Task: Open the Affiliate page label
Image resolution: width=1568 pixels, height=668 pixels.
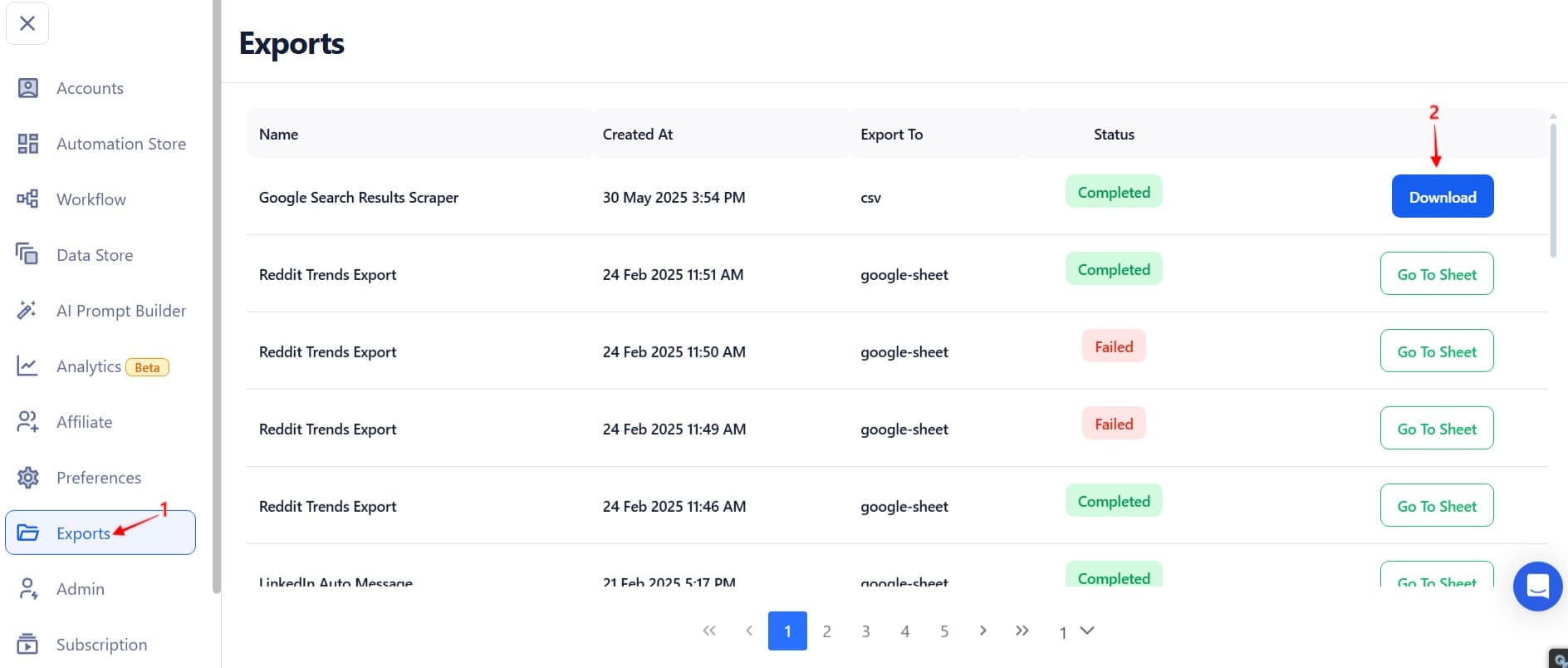Action: (x=84, y=422)
